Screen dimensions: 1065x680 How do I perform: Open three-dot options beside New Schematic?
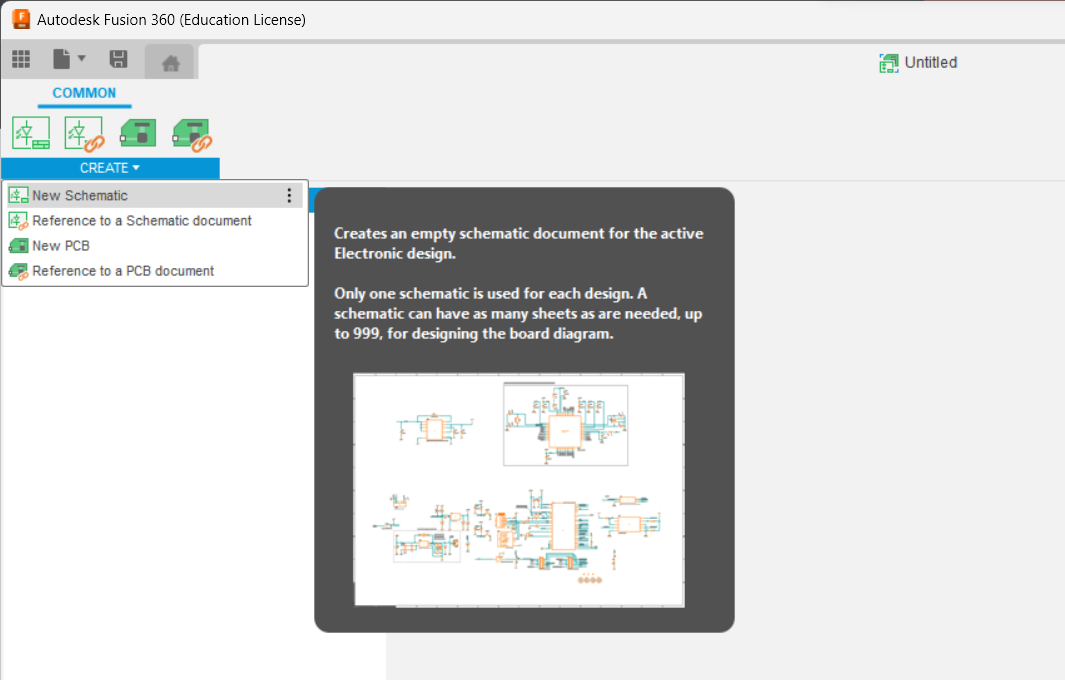(x=289, y=196)
